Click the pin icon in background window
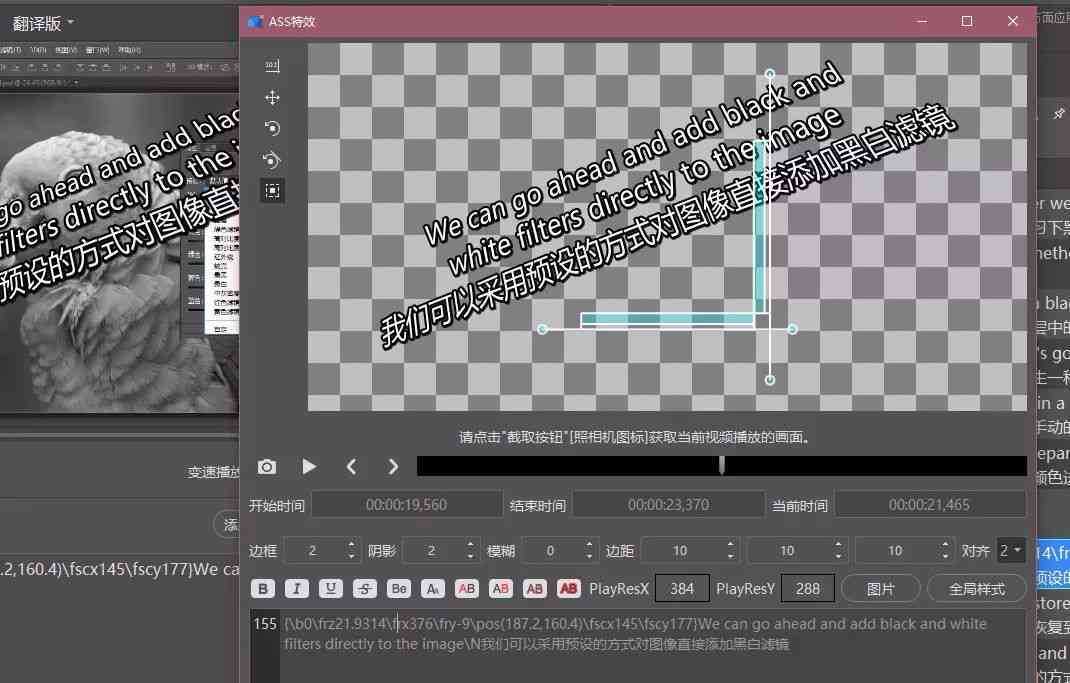Screen dimensions: 1070x683 point(1059,113)
